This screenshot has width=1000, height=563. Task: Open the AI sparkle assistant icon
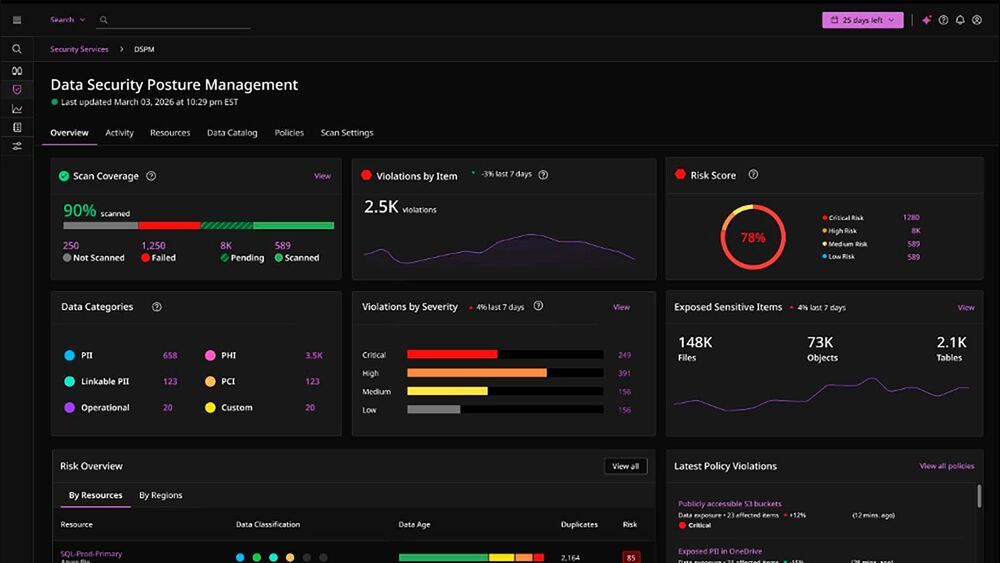(x=927, y=20)
